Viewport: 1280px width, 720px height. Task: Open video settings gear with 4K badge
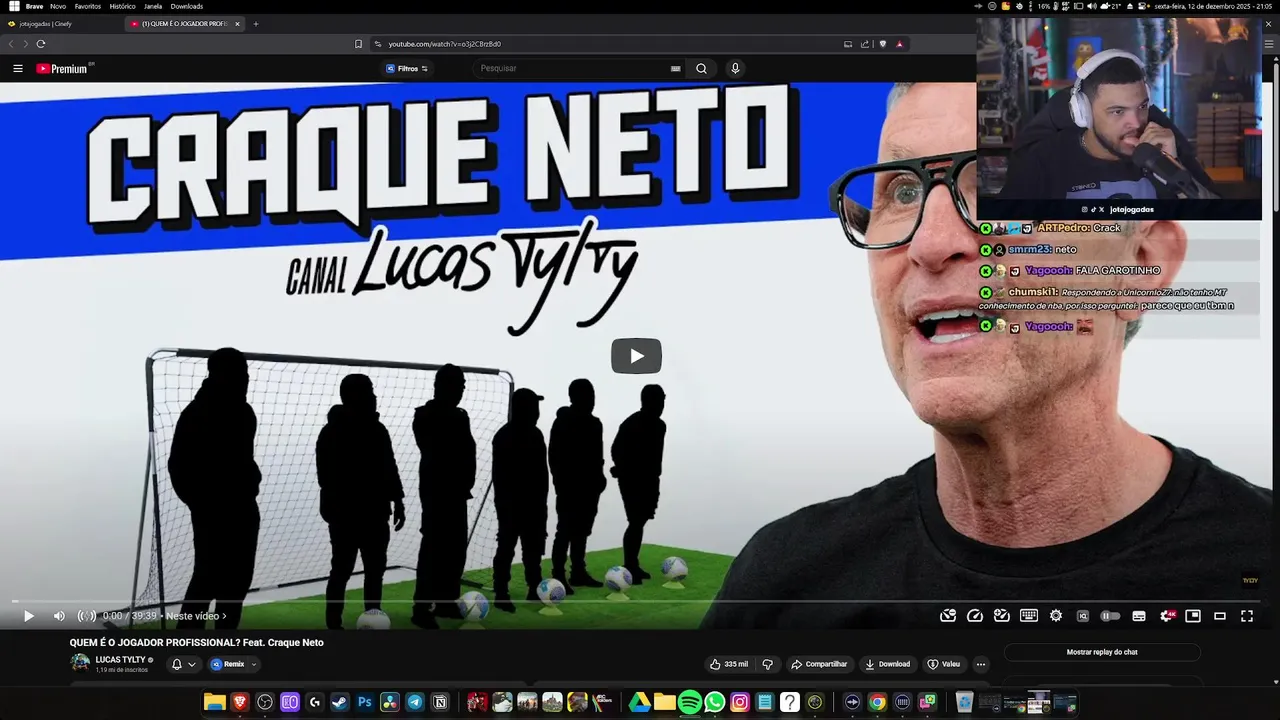[x=1167, y=616]
